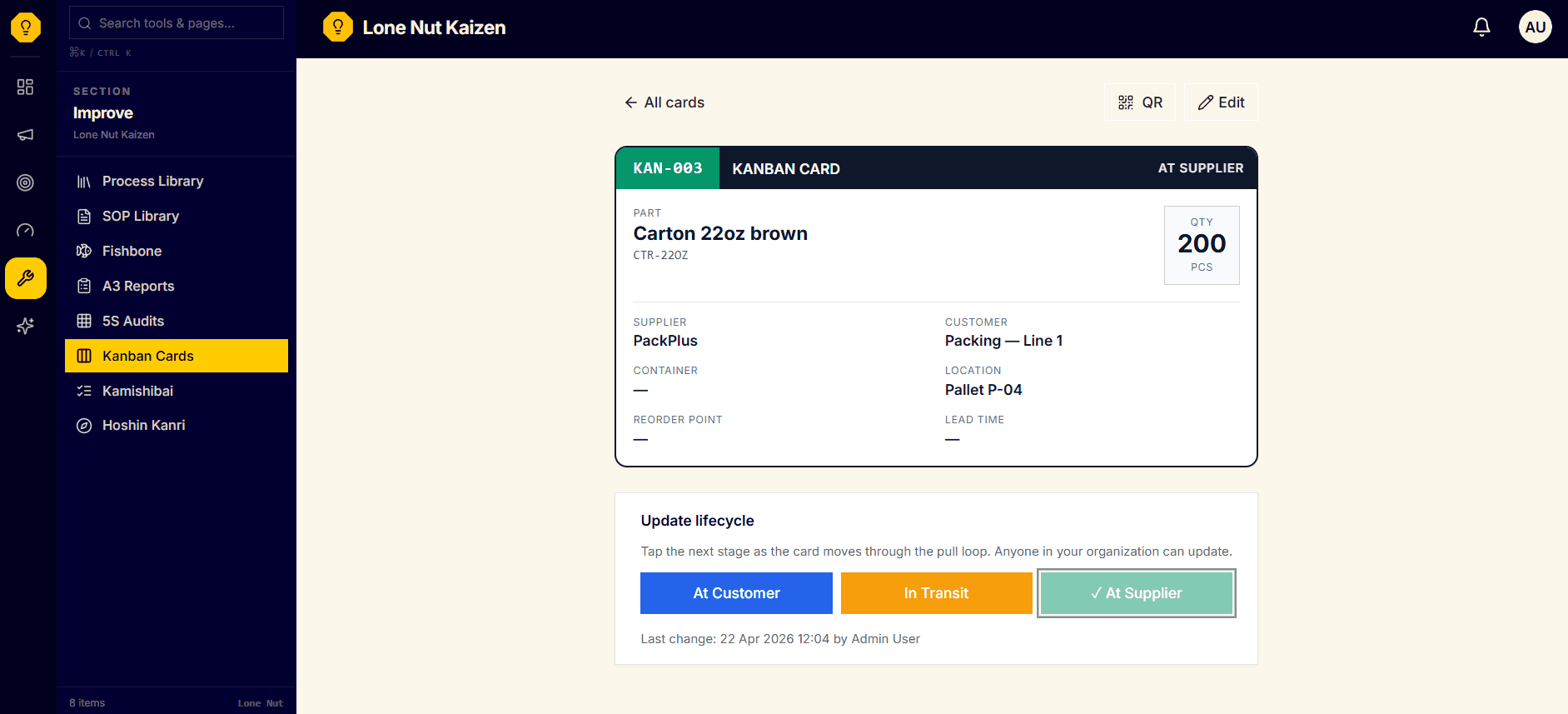Click the 8 items footer count
The image size is (1568, 714).
tap(87, 703)
